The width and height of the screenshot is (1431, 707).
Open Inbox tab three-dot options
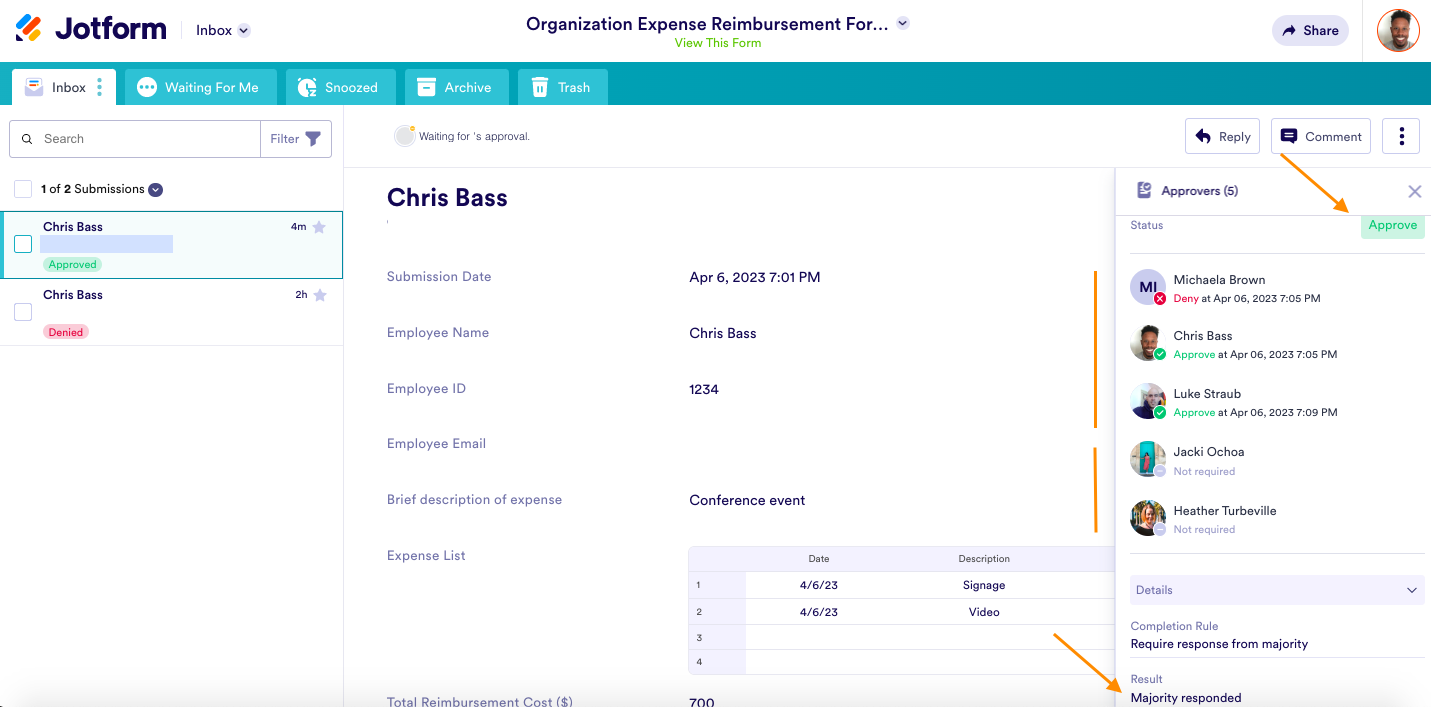point(99,87)
